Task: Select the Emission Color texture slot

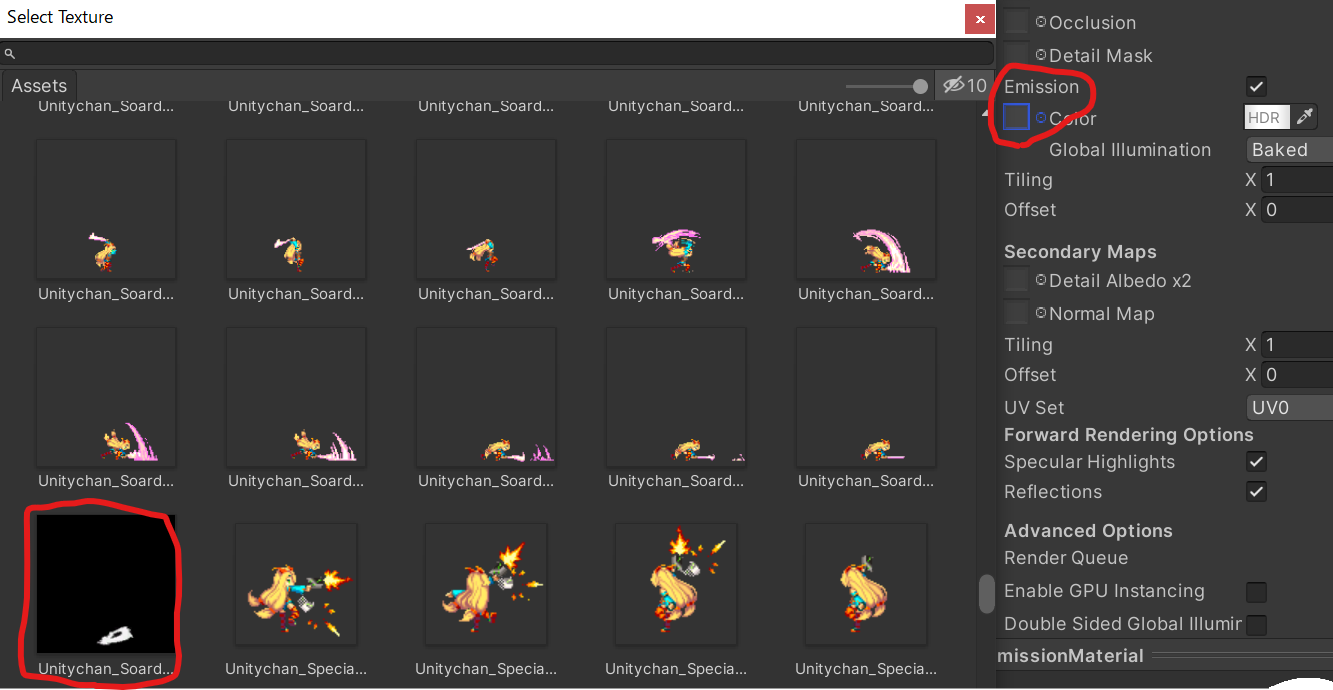Action: 1016,117
